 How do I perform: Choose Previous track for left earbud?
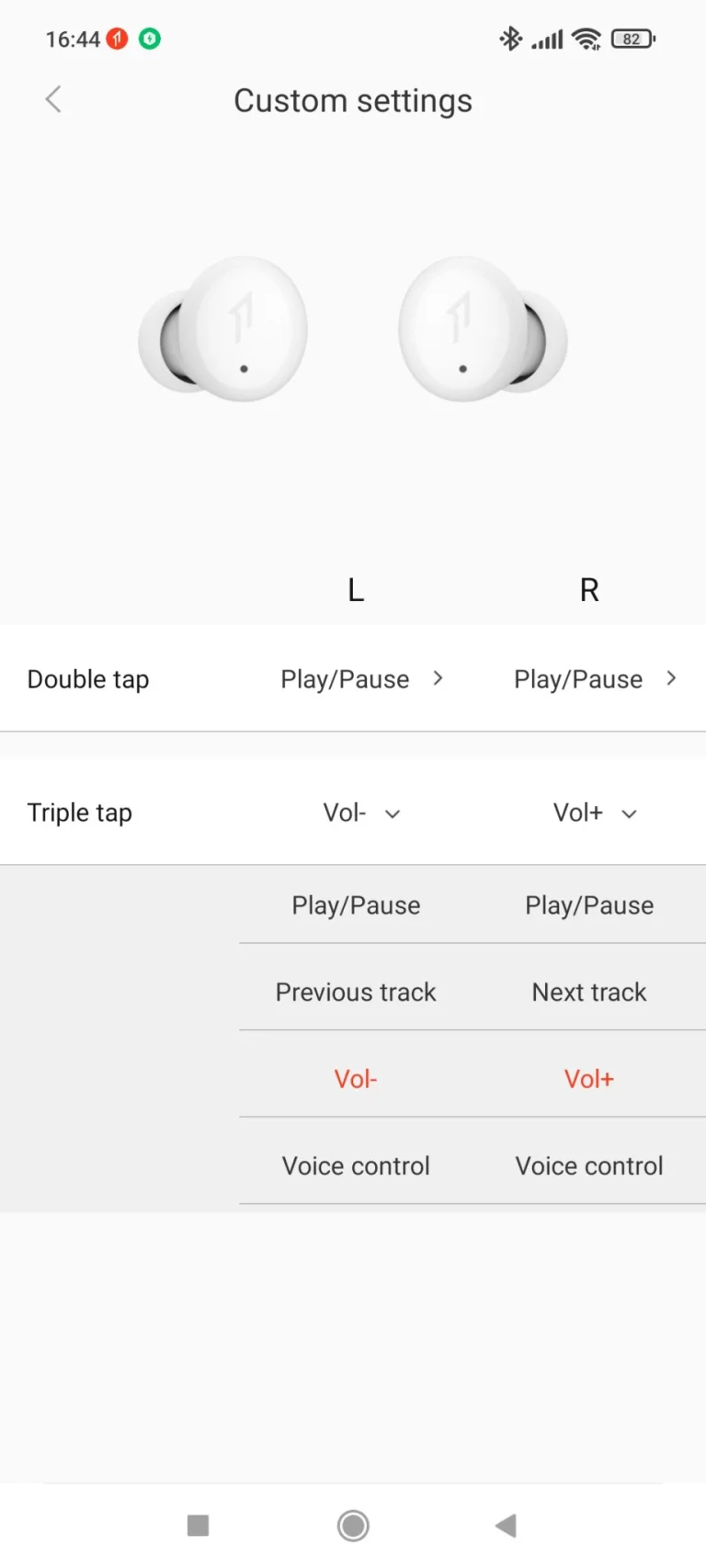(356, 993)
